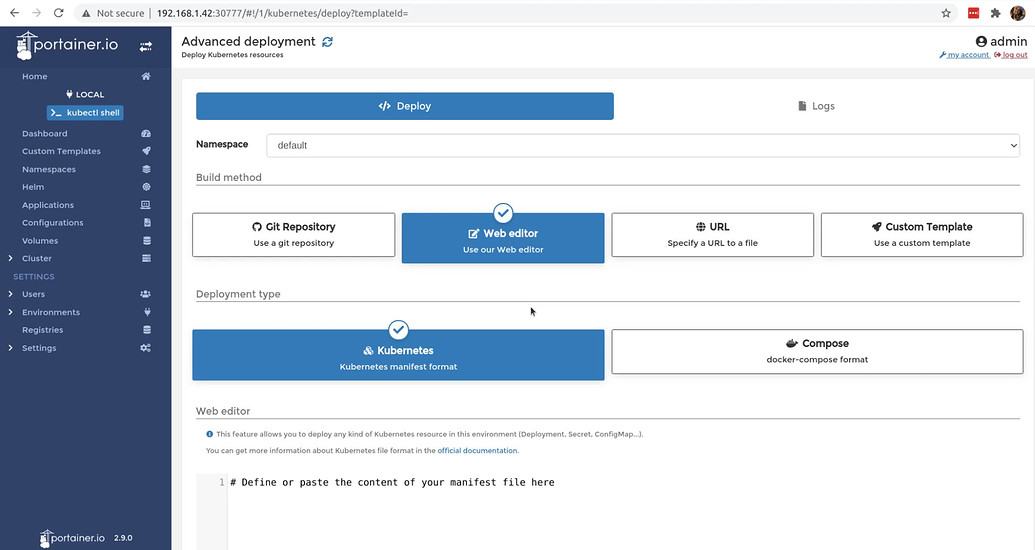
Task: Click the log out link
Action: click(1011, 55)
